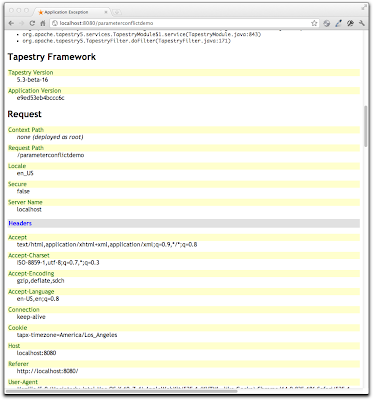373x400 pixels.
Task: Click the value e9ed53eb4bccc6c
Action: point(41,98)
